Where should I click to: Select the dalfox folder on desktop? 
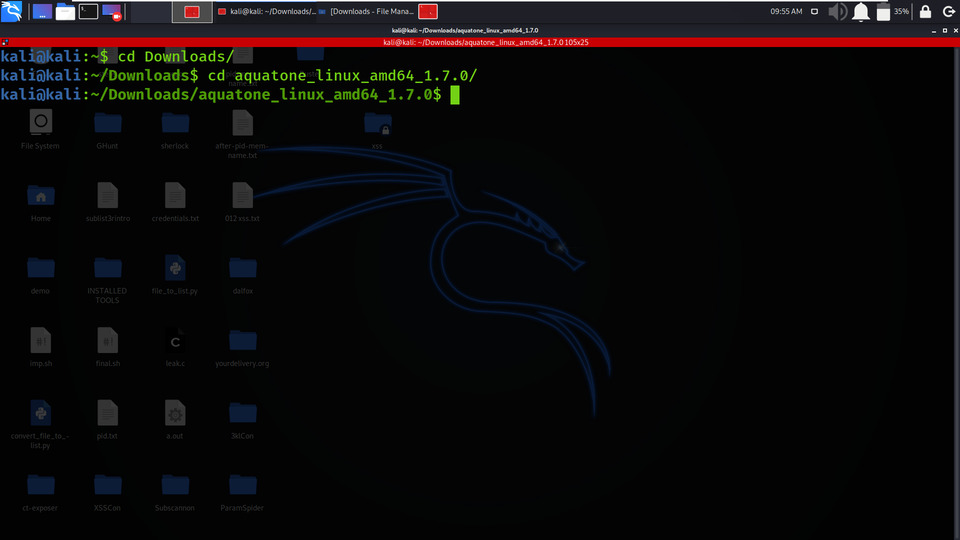(243, 275)
